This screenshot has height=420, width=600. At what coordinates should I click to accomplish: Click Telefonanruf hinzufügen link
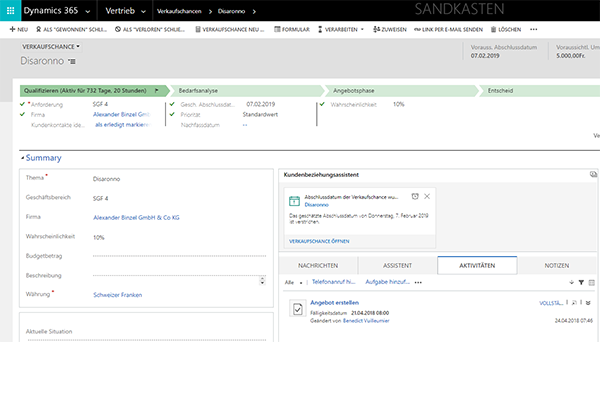coord(334,282)
